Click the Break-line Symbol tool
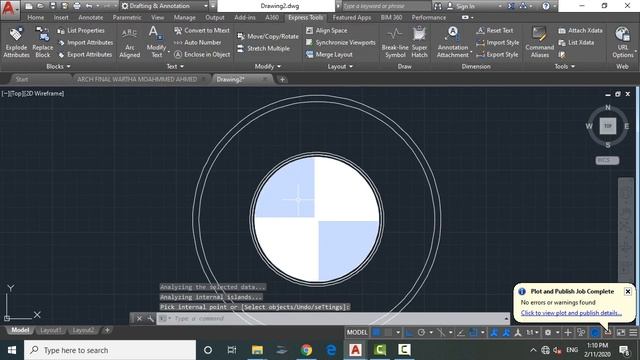The height and width of the screenshot is (360, 640). 395,42
